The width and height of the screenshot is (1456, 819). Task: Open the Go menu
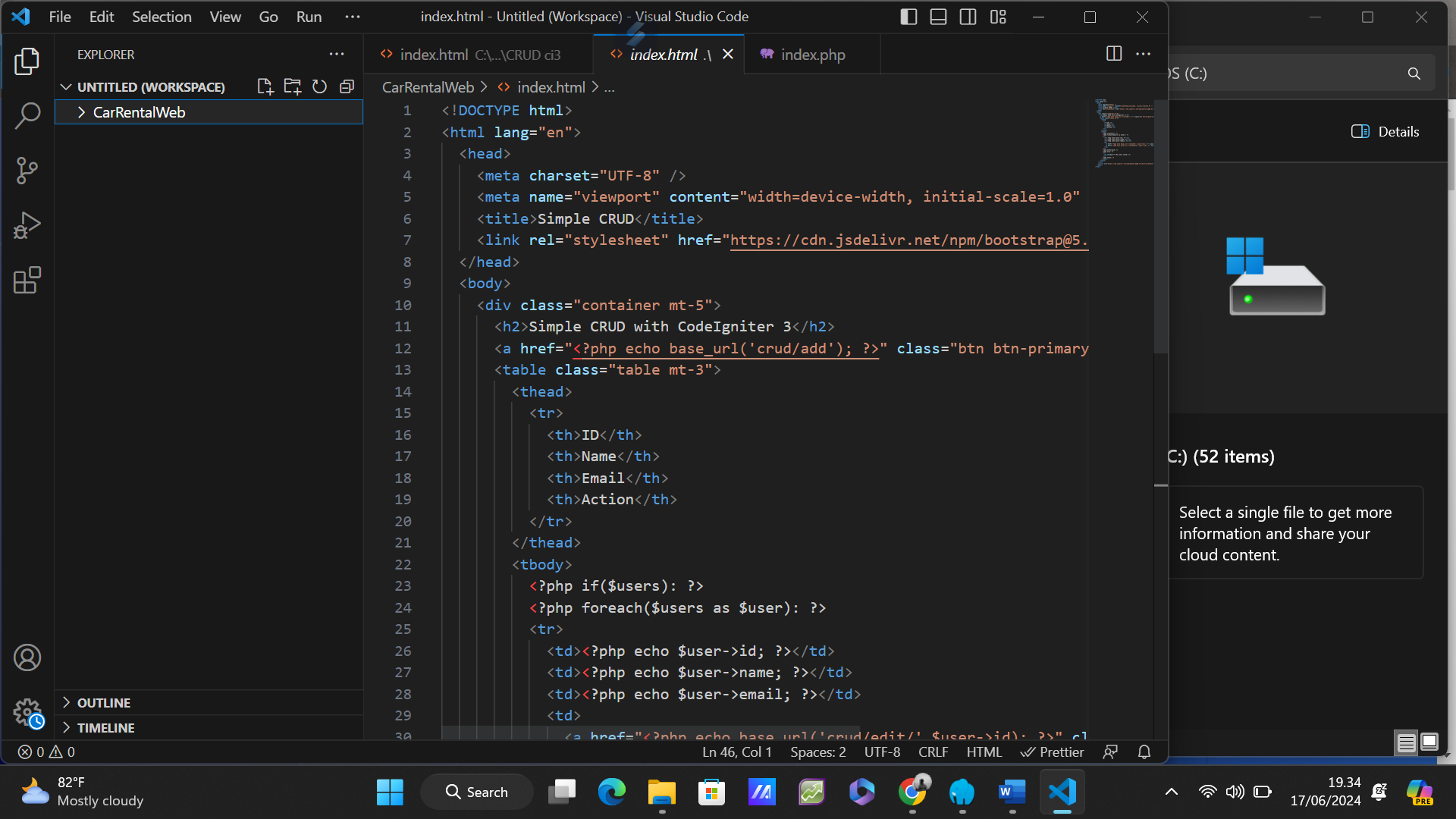click(x=268, y=17)
